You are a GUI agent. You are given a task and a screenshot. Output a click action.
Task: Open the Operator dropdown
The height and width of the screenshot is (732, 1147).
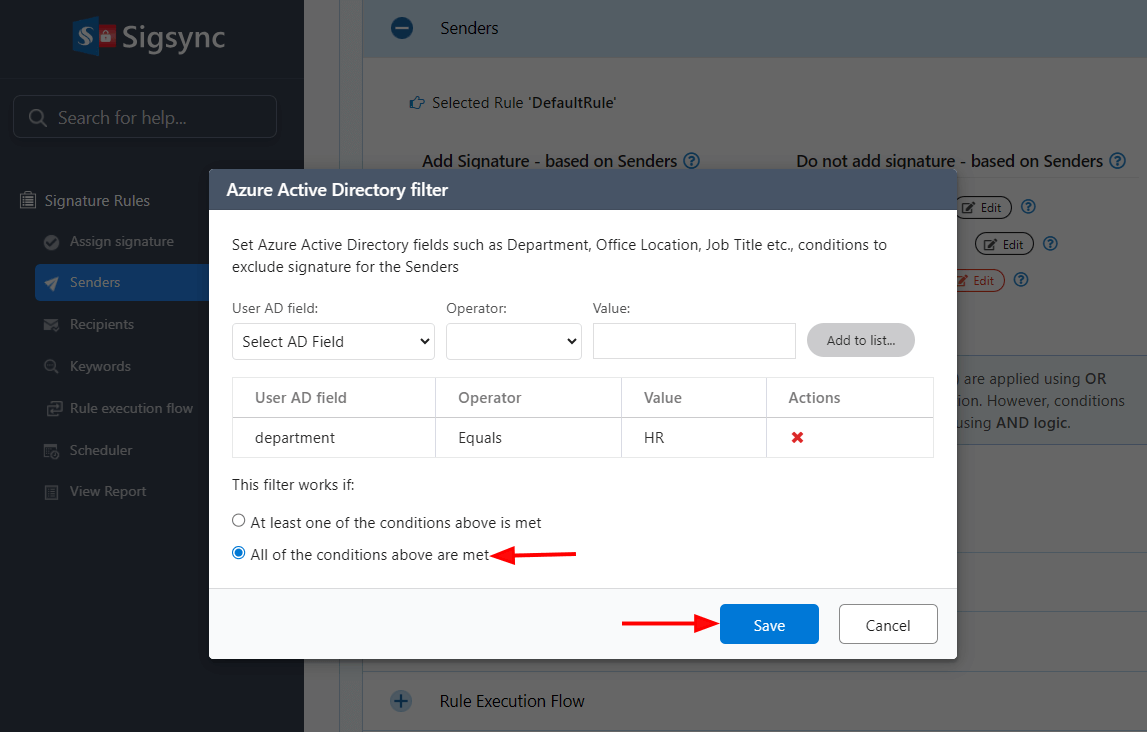point(513,341)
